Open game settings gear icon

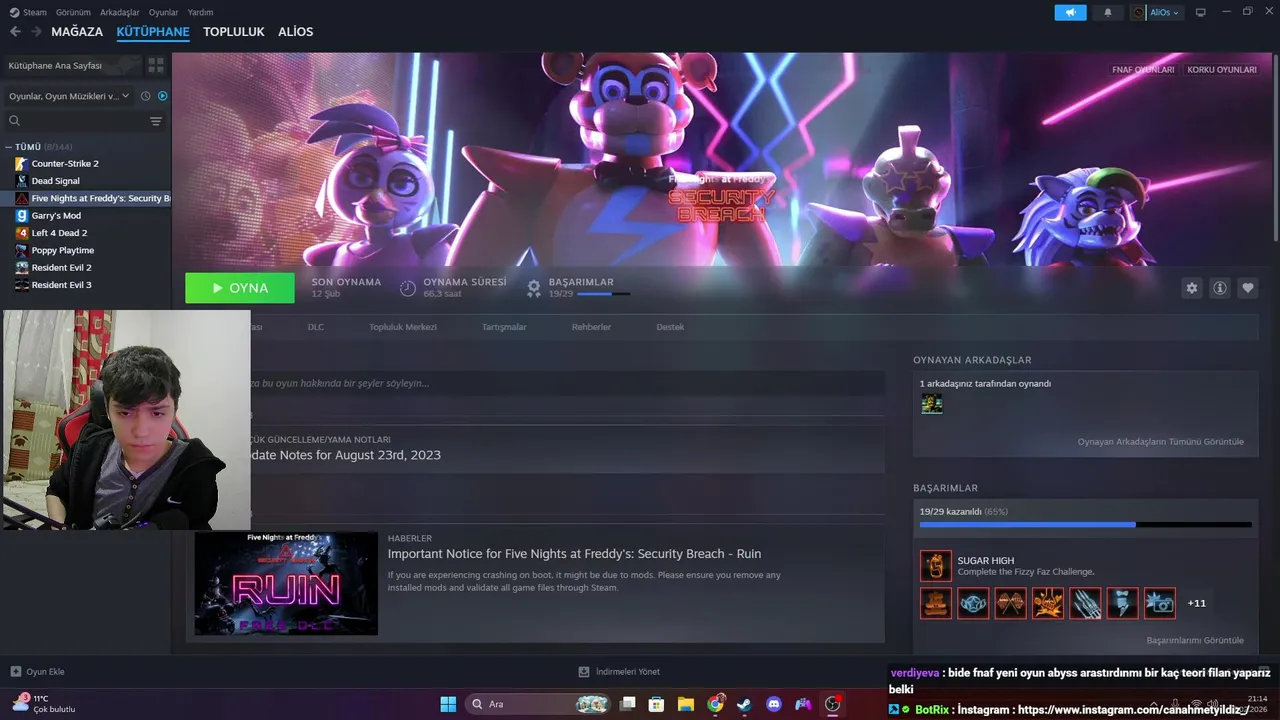pyautogui.click(x=1192, y=288)
